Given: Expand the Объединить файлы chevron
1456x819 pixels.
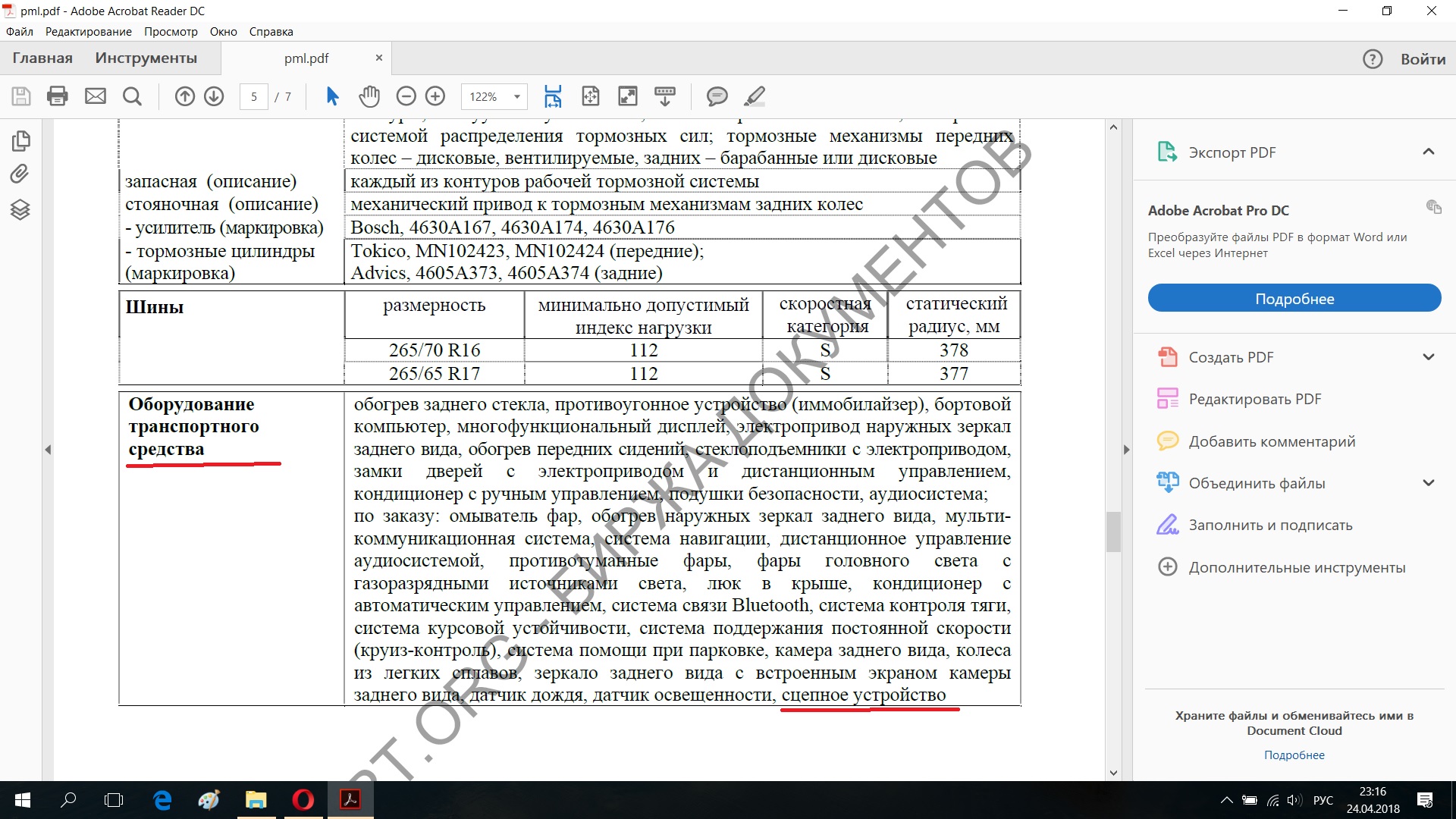Looking at the screenshot, I should (1429, 483).
